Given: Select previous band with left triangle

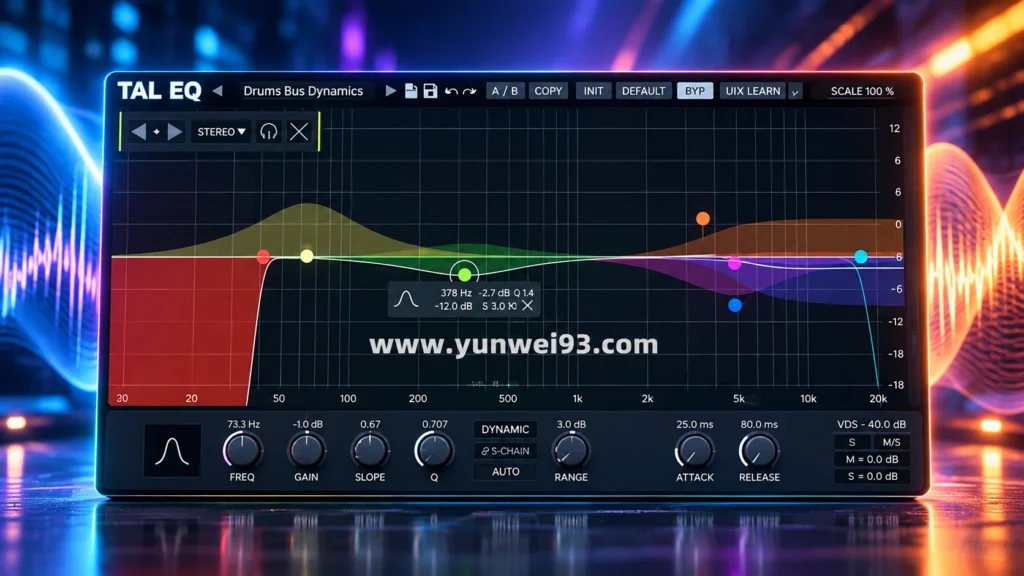Looking at the screenshot, I should click(138, 132).
